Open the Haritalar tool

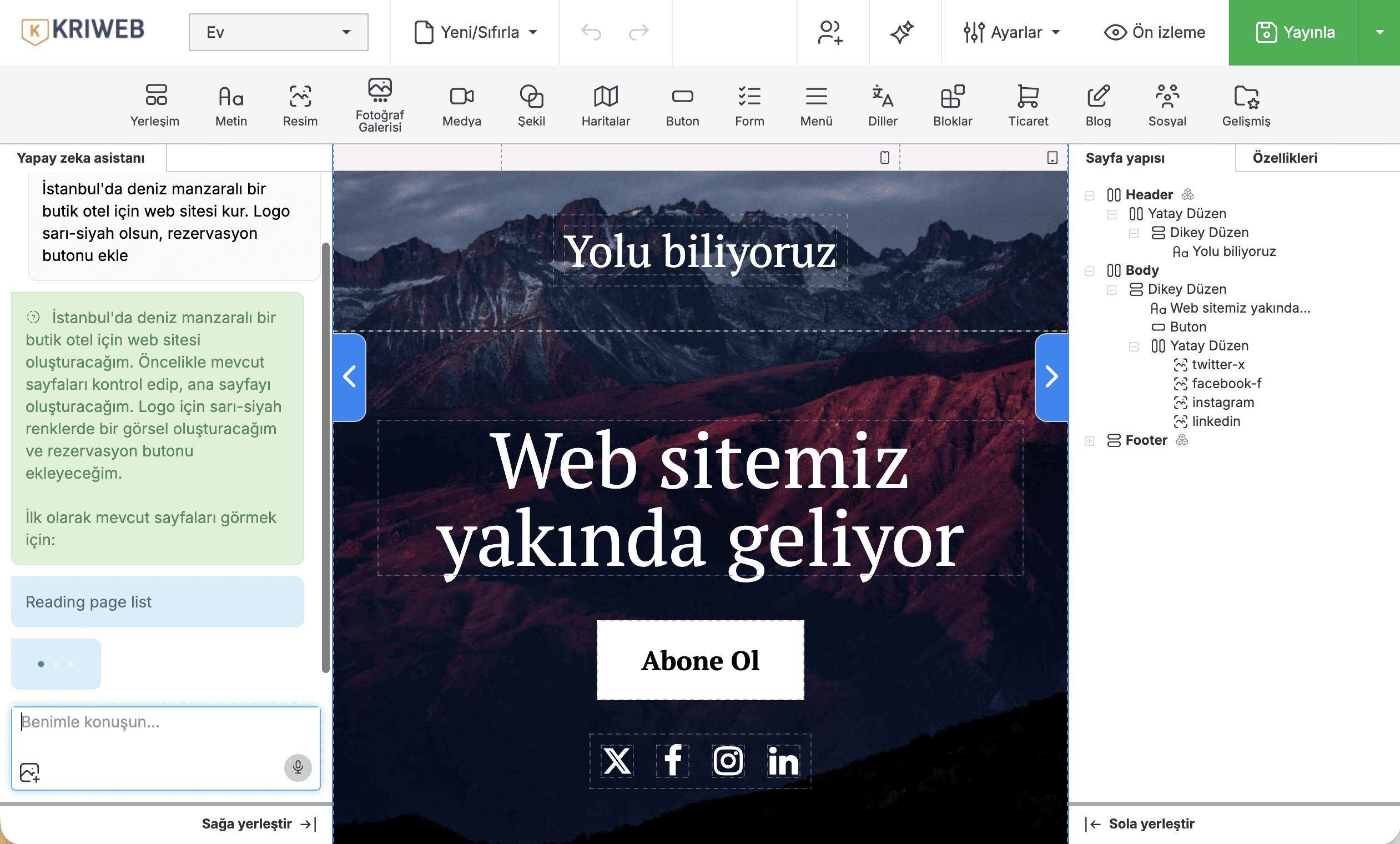pos(605,104)
